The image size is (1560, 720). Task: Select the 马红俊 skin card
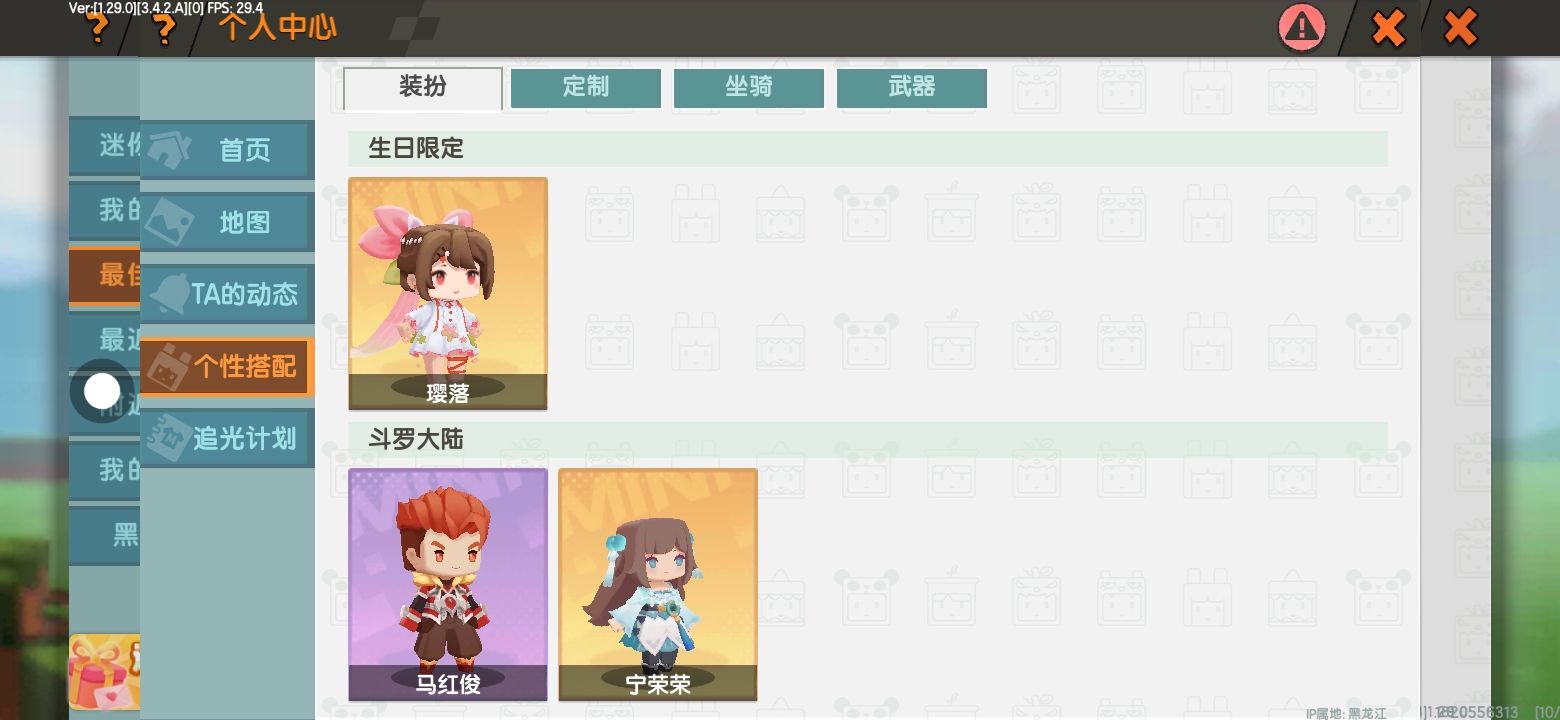click(448, 585)
